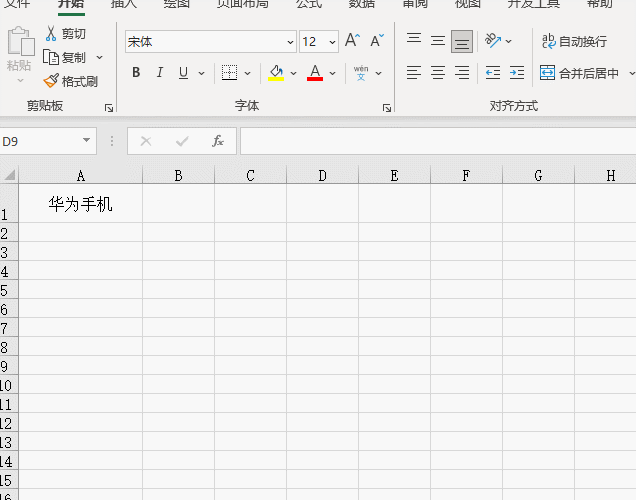Select column A header

pos(80,175)
